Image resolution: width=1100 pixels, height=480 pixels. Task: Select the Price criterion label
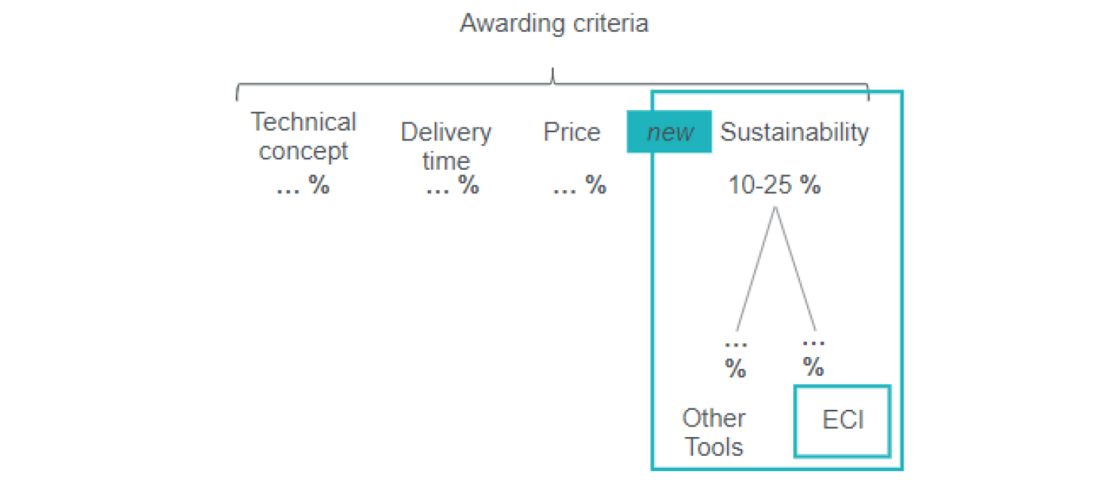click(572, 132)
